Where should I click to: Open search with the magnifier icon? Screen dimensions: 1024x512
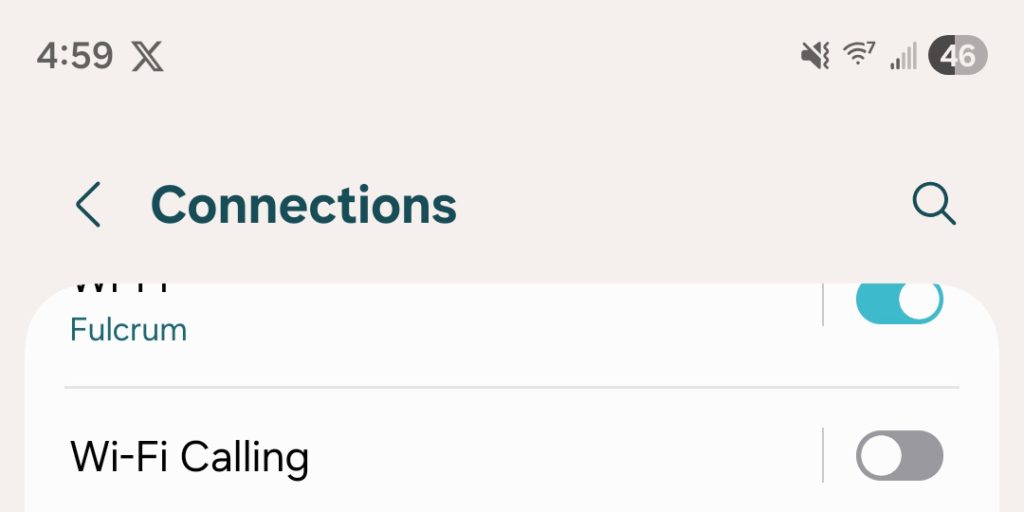pos(934,205)
